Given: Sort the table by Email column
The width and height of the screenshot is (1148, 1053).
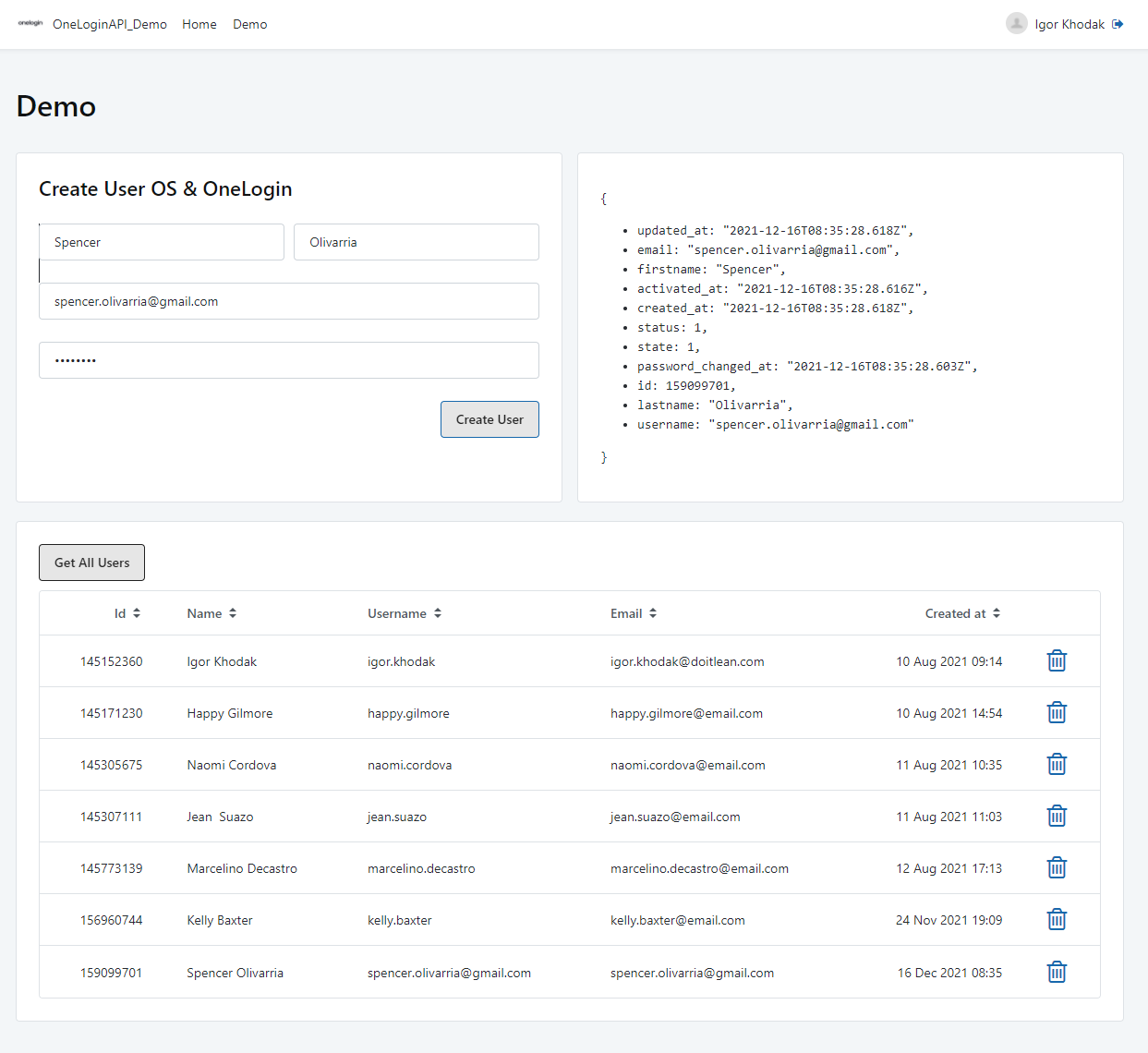Looking at the screenshot, I should point(634,613).
